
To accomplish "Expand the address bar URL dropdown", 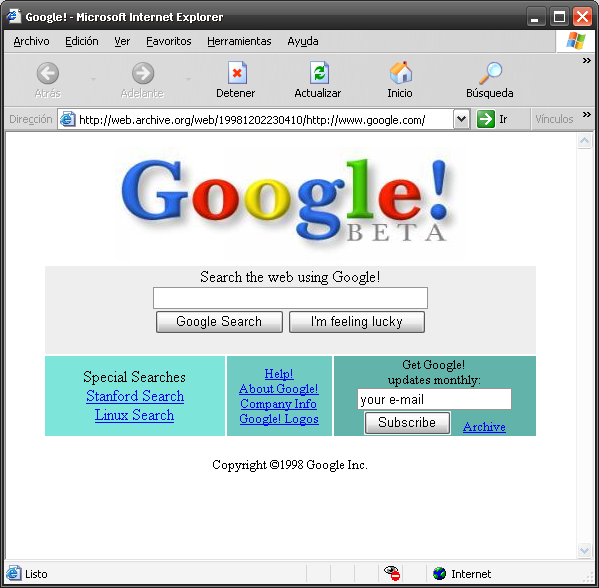I will tap(461, 119).
